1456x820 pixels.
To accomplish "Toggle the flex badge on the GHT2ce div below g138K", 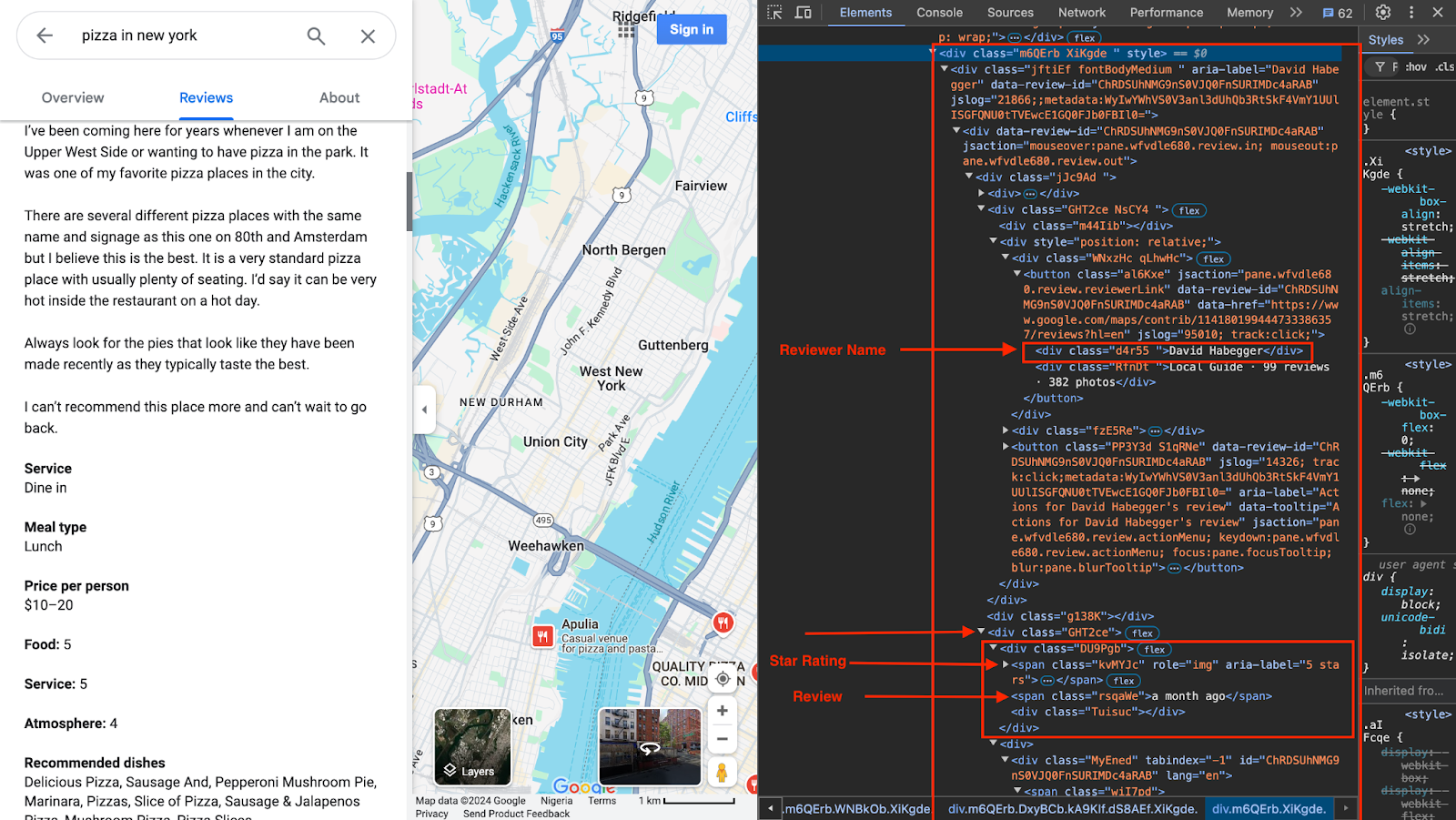I will 1142,633.
